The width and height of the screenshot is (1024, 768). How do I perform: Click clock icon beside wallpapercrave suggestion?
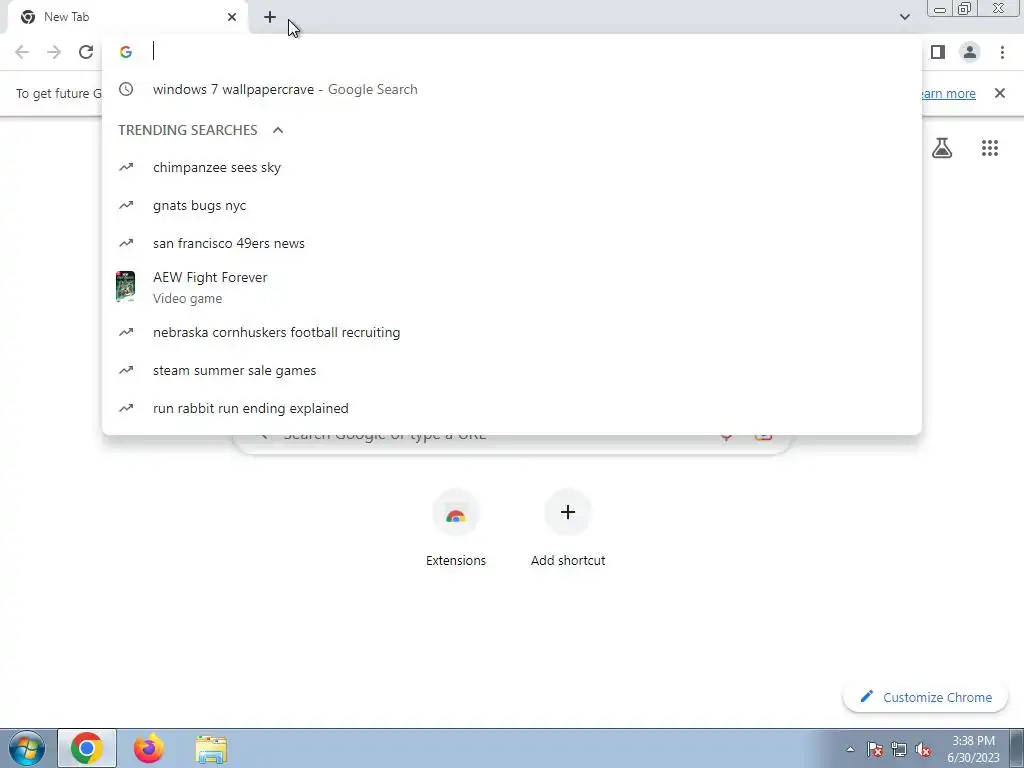pos(126,89)
